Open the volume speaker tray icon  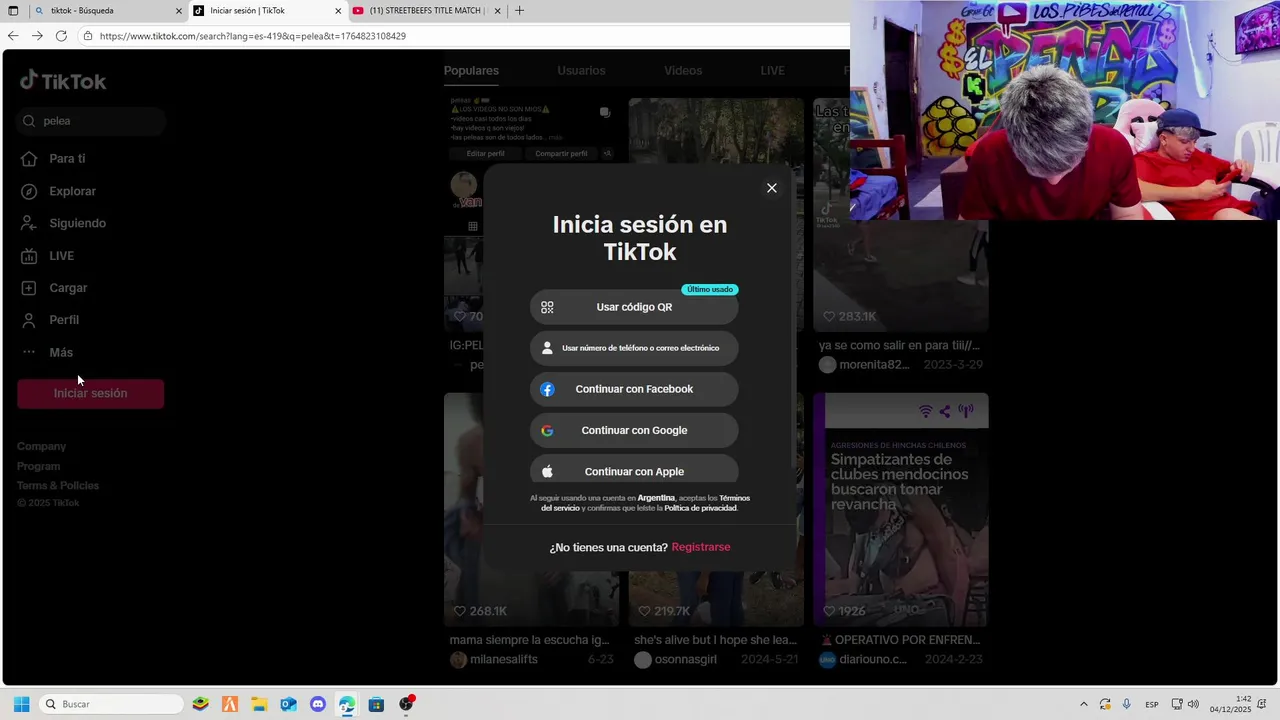[1193, 704]
